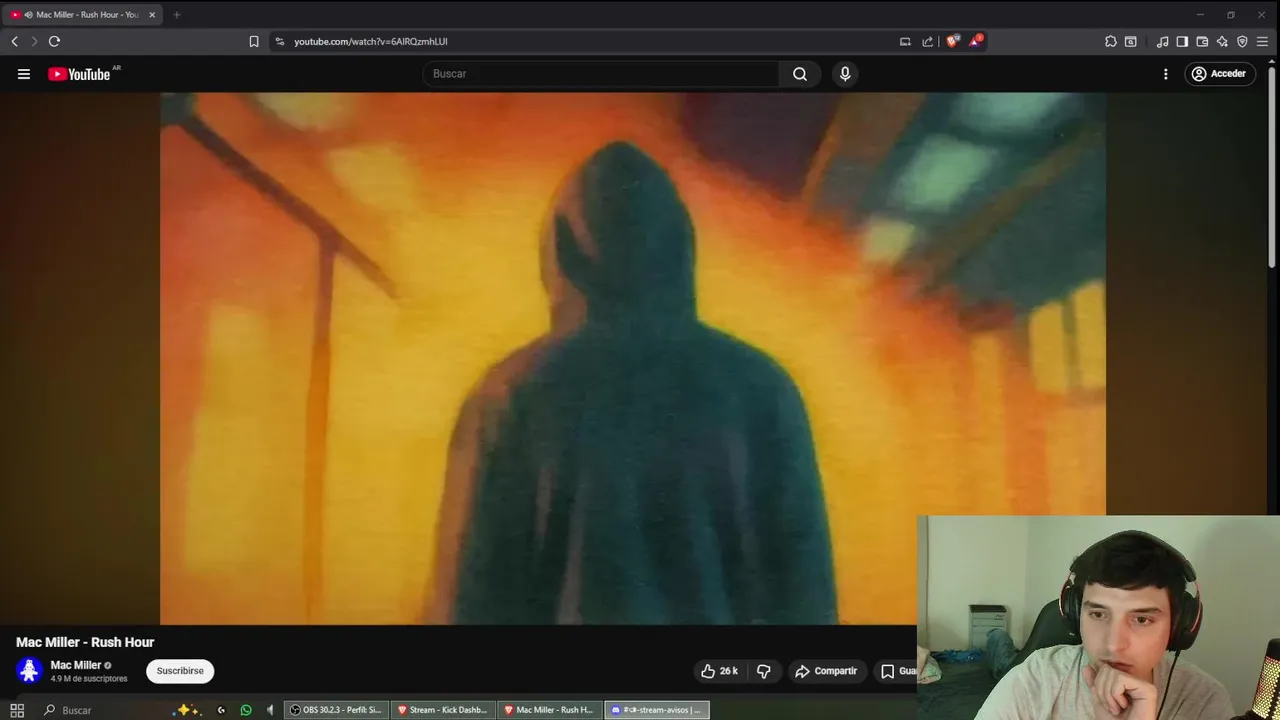The image size is (1280, 720).
Task: Switch to Discord stream-avisos taskbar window
Action: click(x=657, y=710)
